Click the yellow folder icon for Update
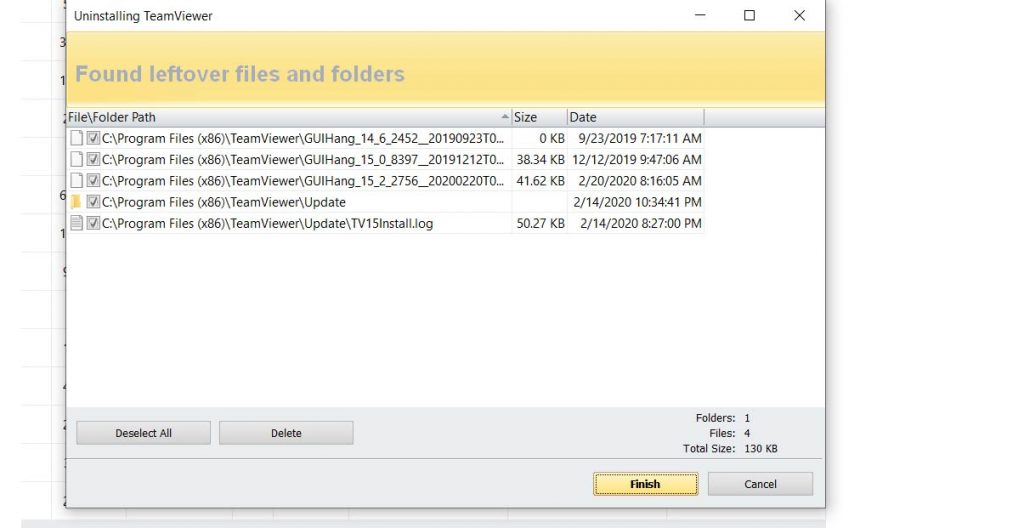1024x528 pixels. point(77,202)
